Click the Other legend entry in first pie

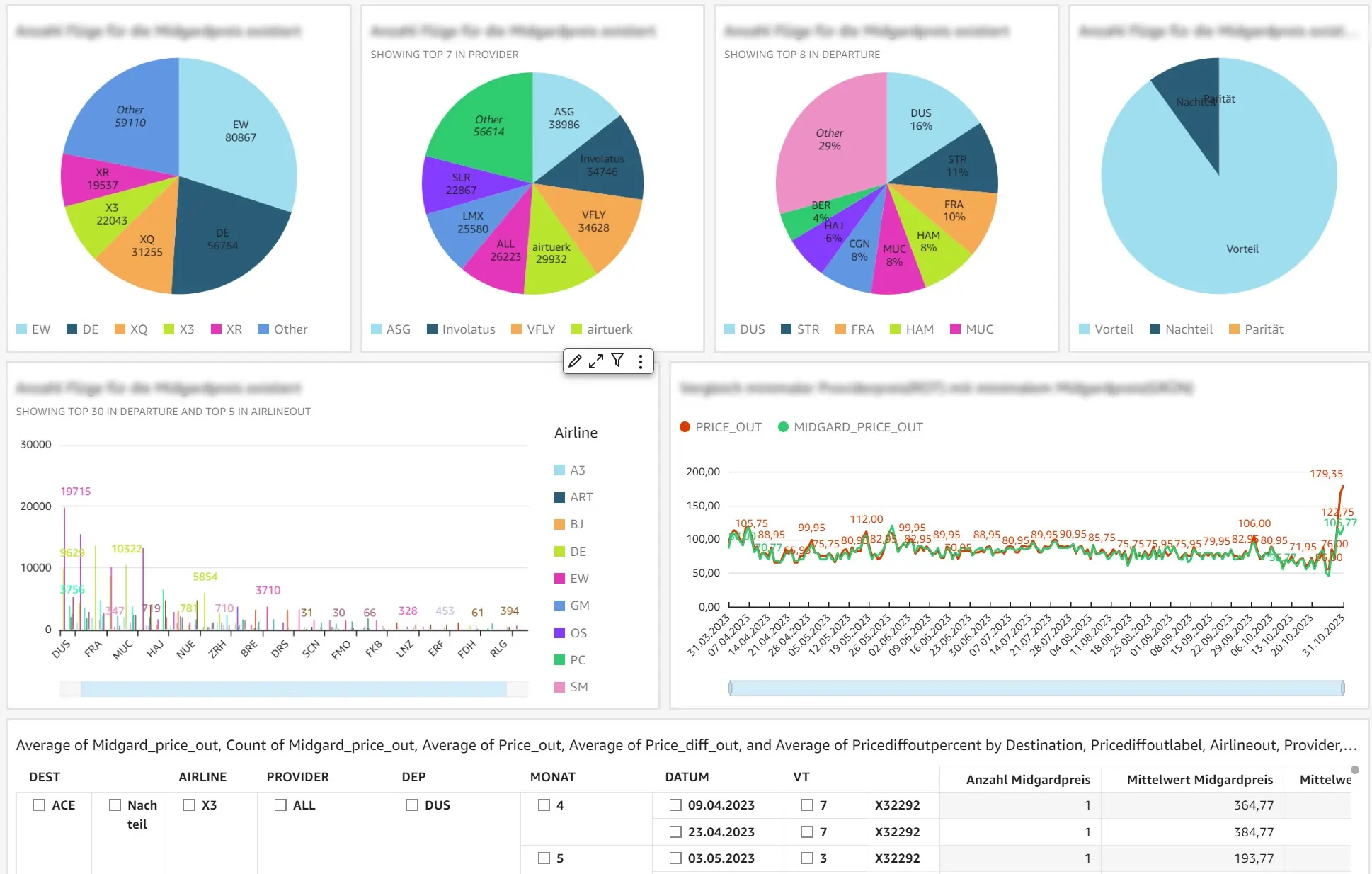[x=283, y=329]
